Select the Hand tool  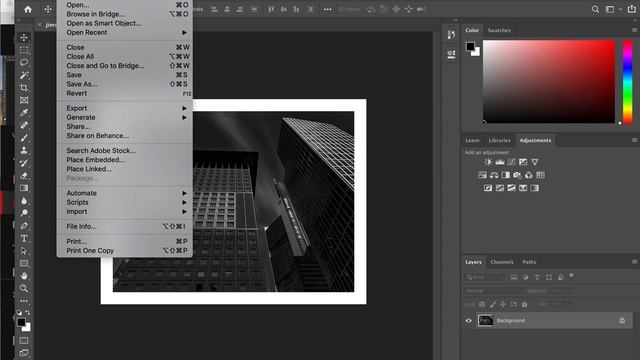pyautogui.click(x=24, y=276)
